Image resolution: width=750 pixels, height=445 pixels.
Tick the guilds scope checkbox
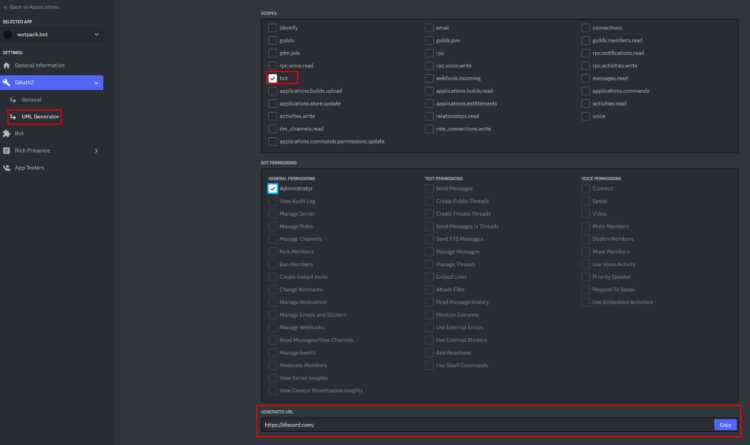[x=273, y=40]
